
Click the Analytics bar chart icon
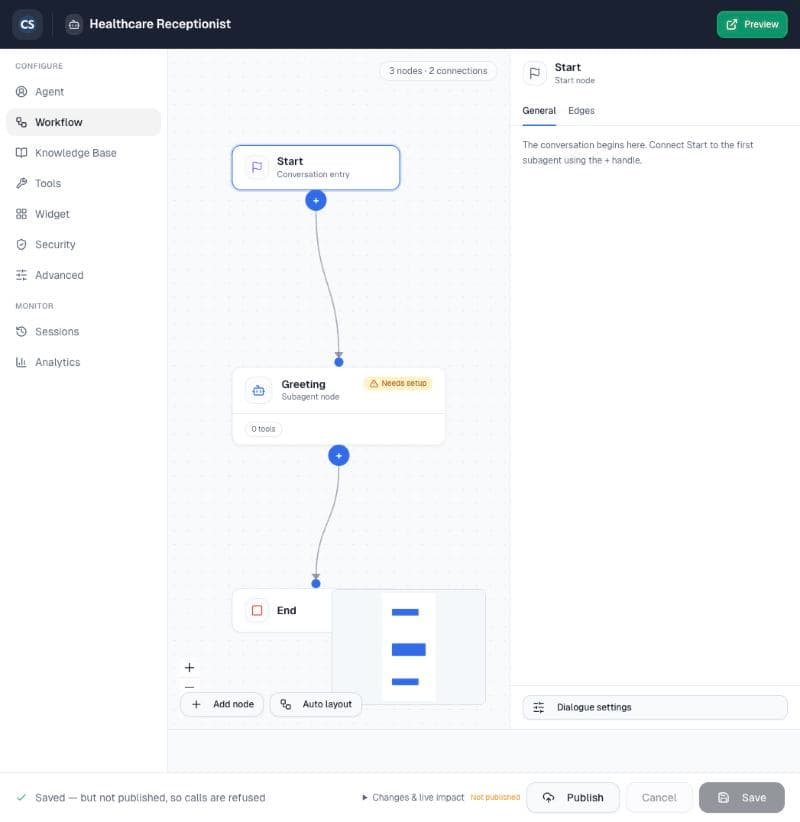[21, 362]
